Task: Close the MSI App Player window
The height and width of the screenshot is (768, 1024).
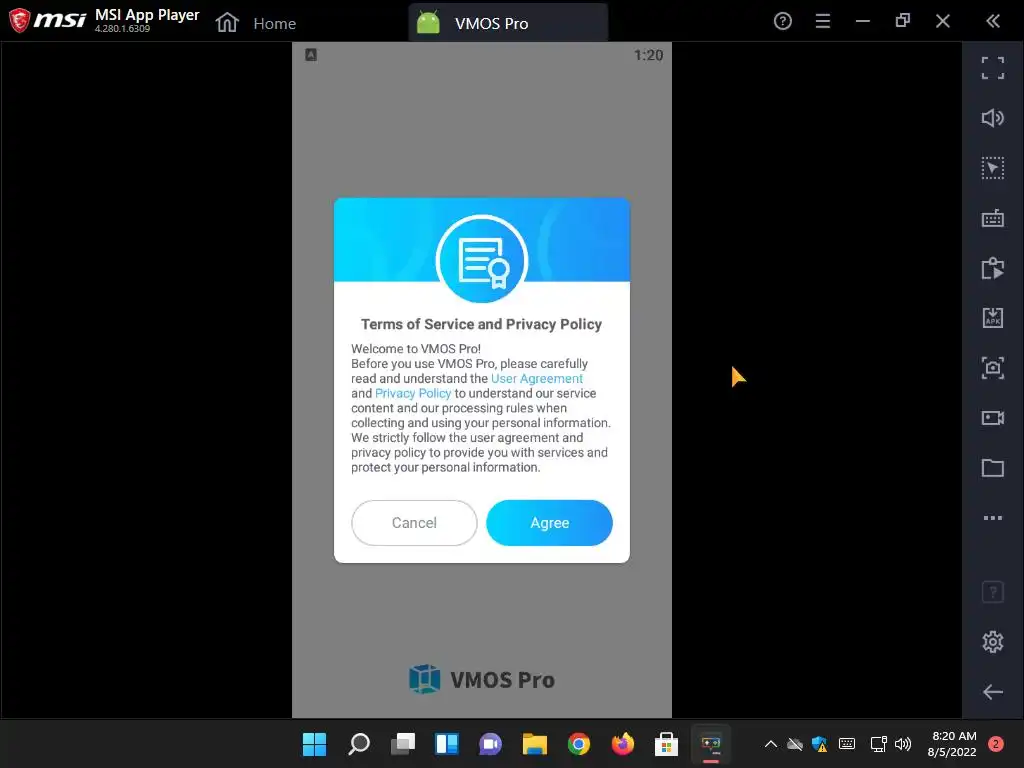Action: (942, 22)
